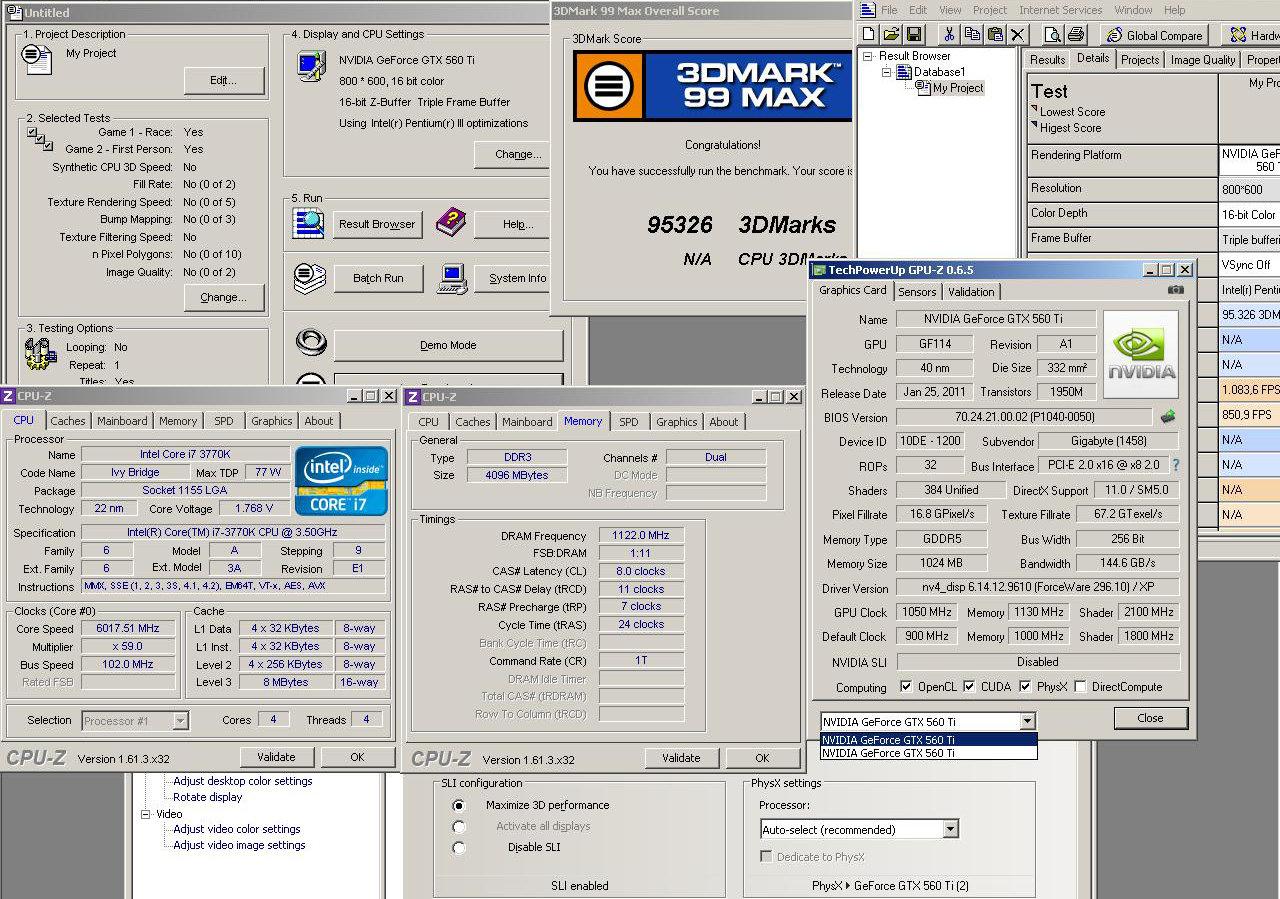Click Adjust video image settings link
Image resolution: width=1280 pixels, height=899 pixels.
(240, 845)
